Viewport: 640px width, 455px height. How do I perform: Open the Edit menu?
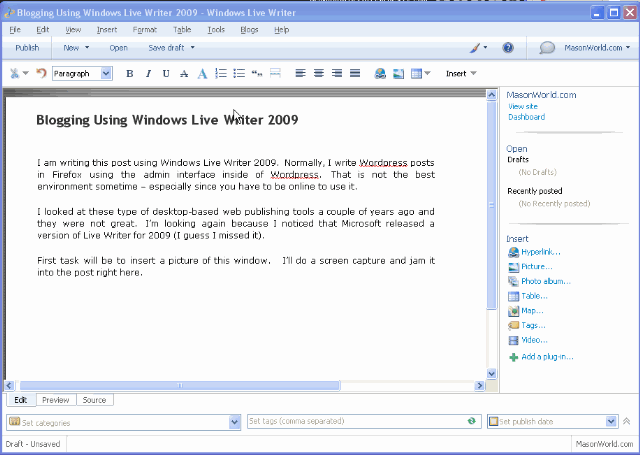42,30
